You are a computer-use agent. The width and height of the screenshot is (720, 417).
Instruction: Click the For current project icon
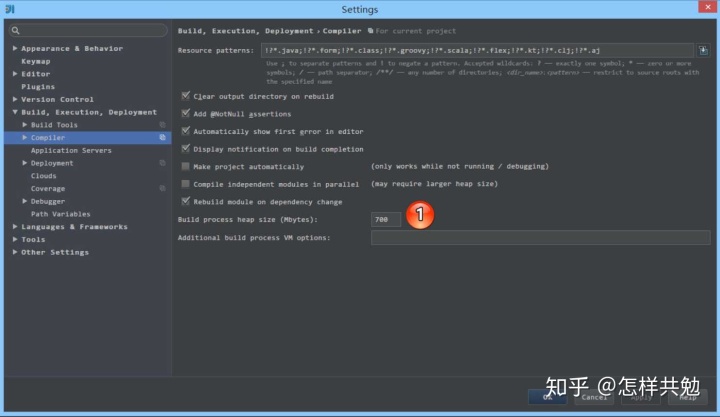coord(370,31)
